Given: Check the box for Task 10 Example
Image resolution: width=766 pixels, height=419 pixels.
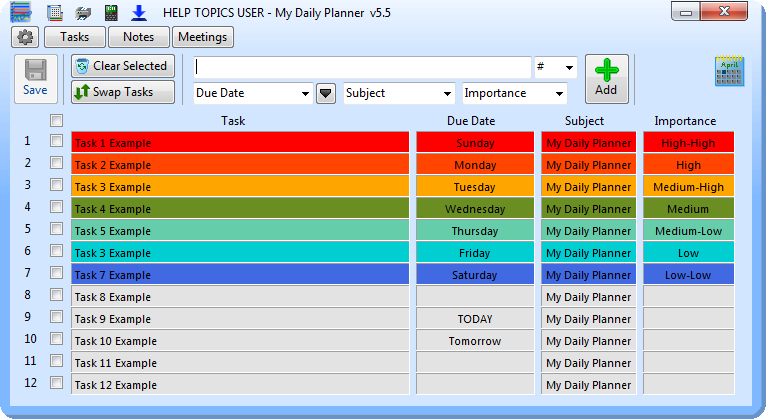Looking at the screenshot, I should (x=57, y=338).
